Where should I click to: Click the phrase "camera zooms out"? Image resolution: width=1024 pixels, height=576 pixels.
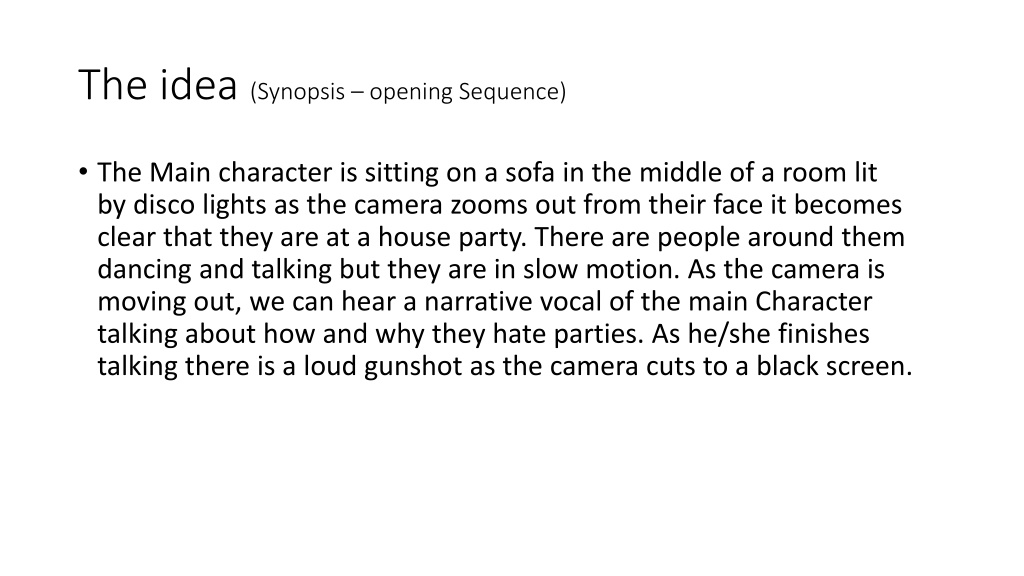[455, 205]
